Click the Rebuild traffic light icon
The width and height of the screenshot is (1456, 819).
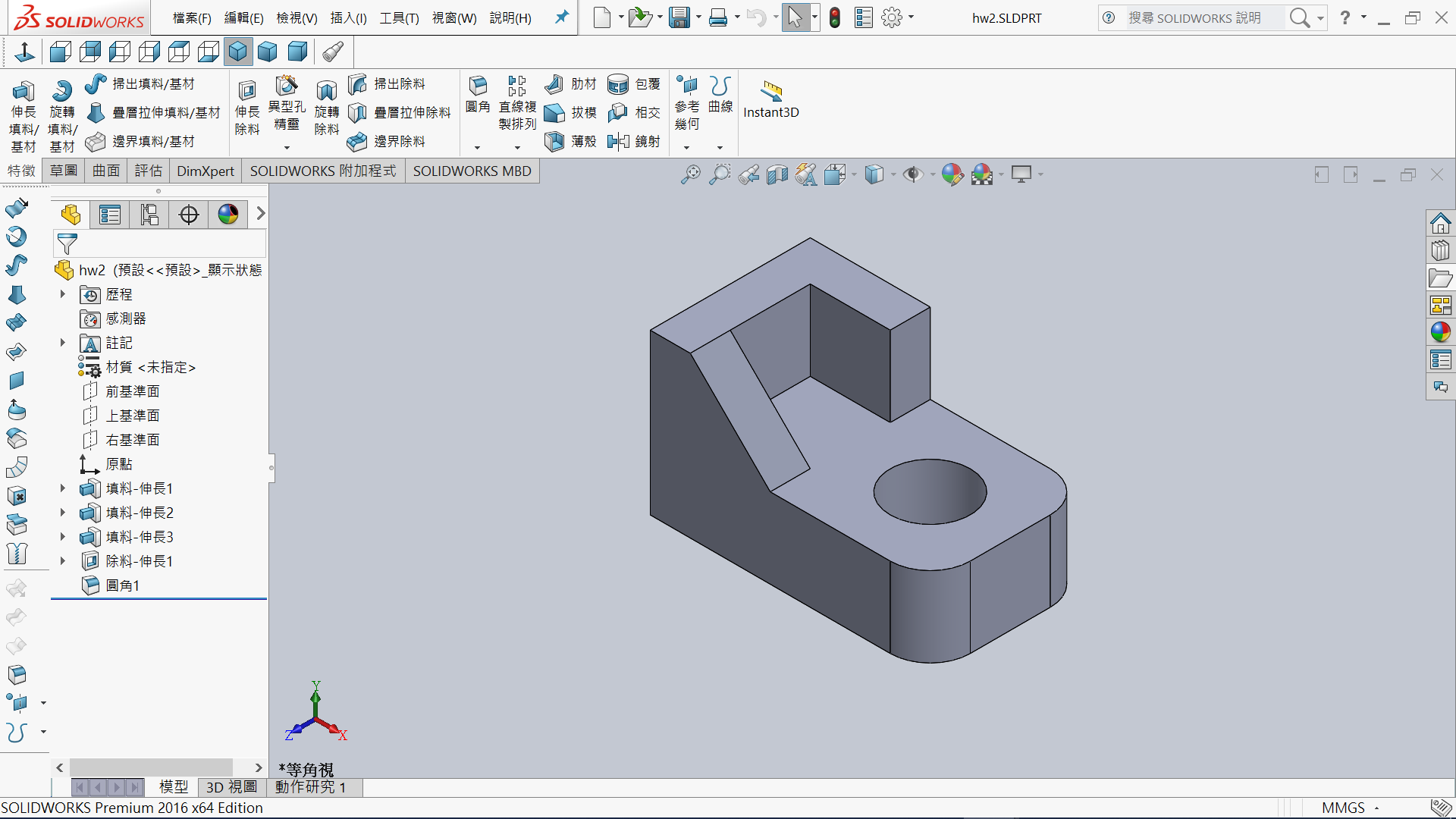click(x=835, y=17)
